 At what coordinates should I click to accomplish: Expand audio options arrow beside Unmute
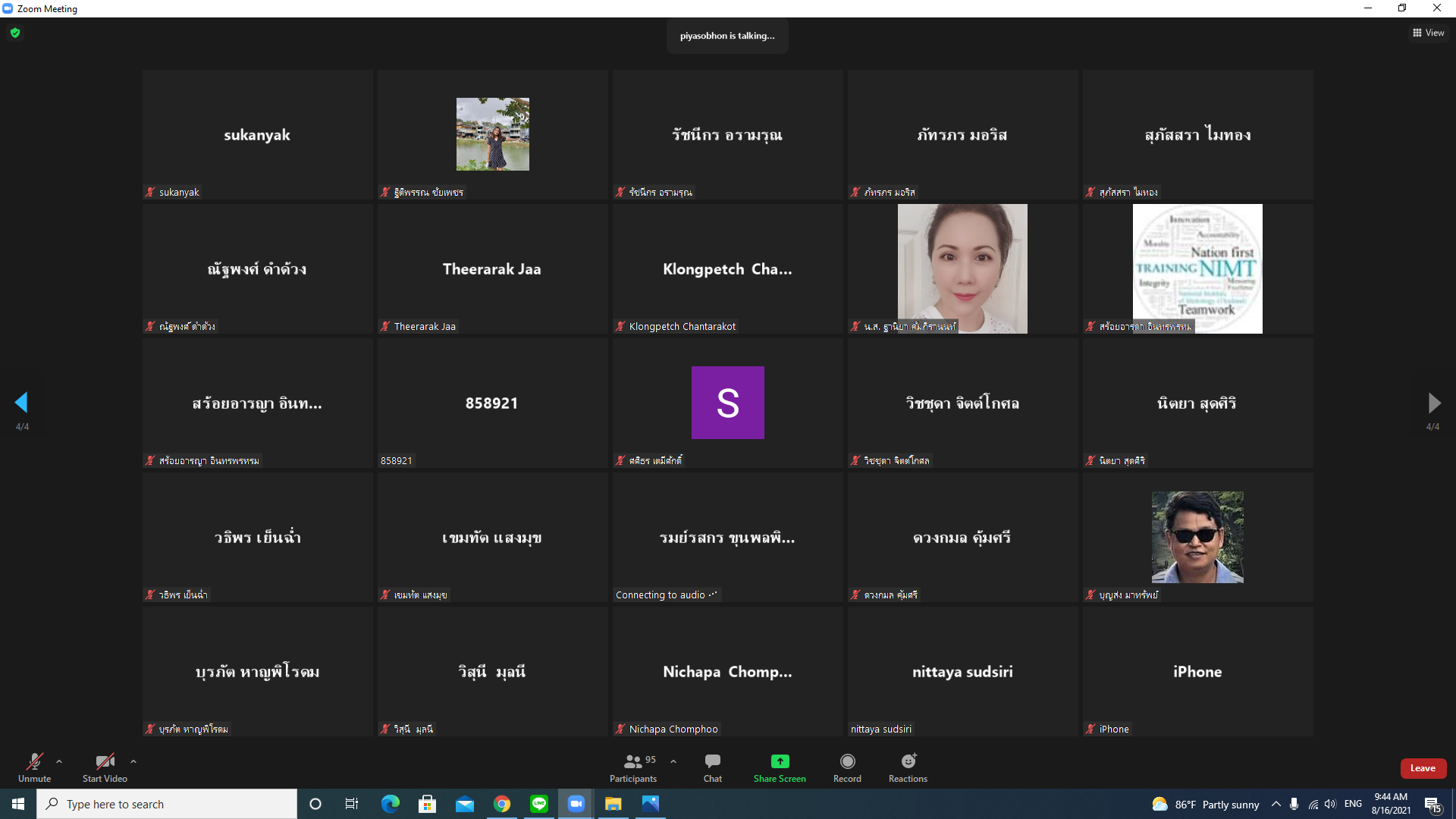[59, 761]
